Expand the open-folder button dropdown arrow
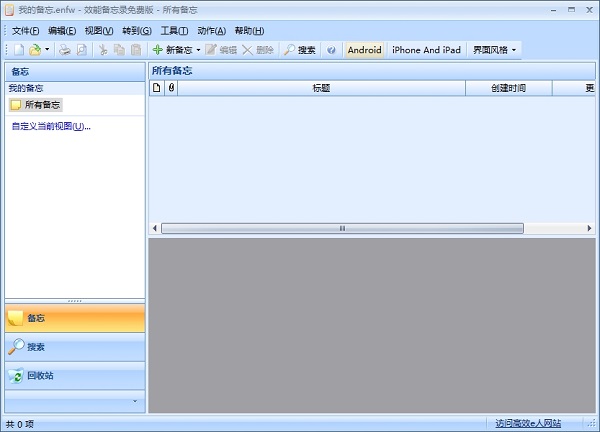 click(47, 49)
